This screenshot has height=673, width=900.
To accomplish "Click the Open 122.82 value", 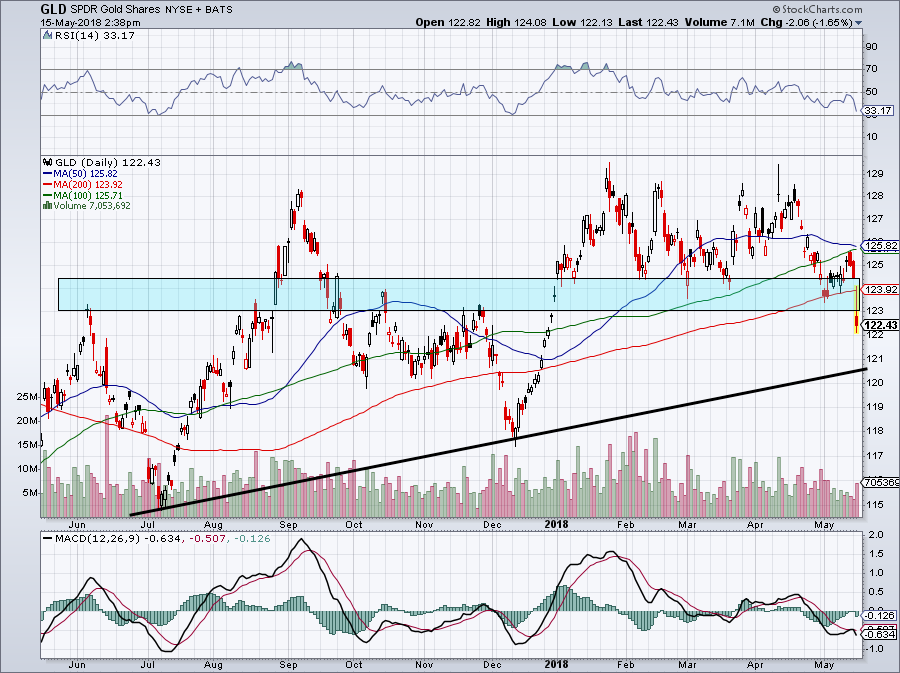I will (x=447, y=22).
